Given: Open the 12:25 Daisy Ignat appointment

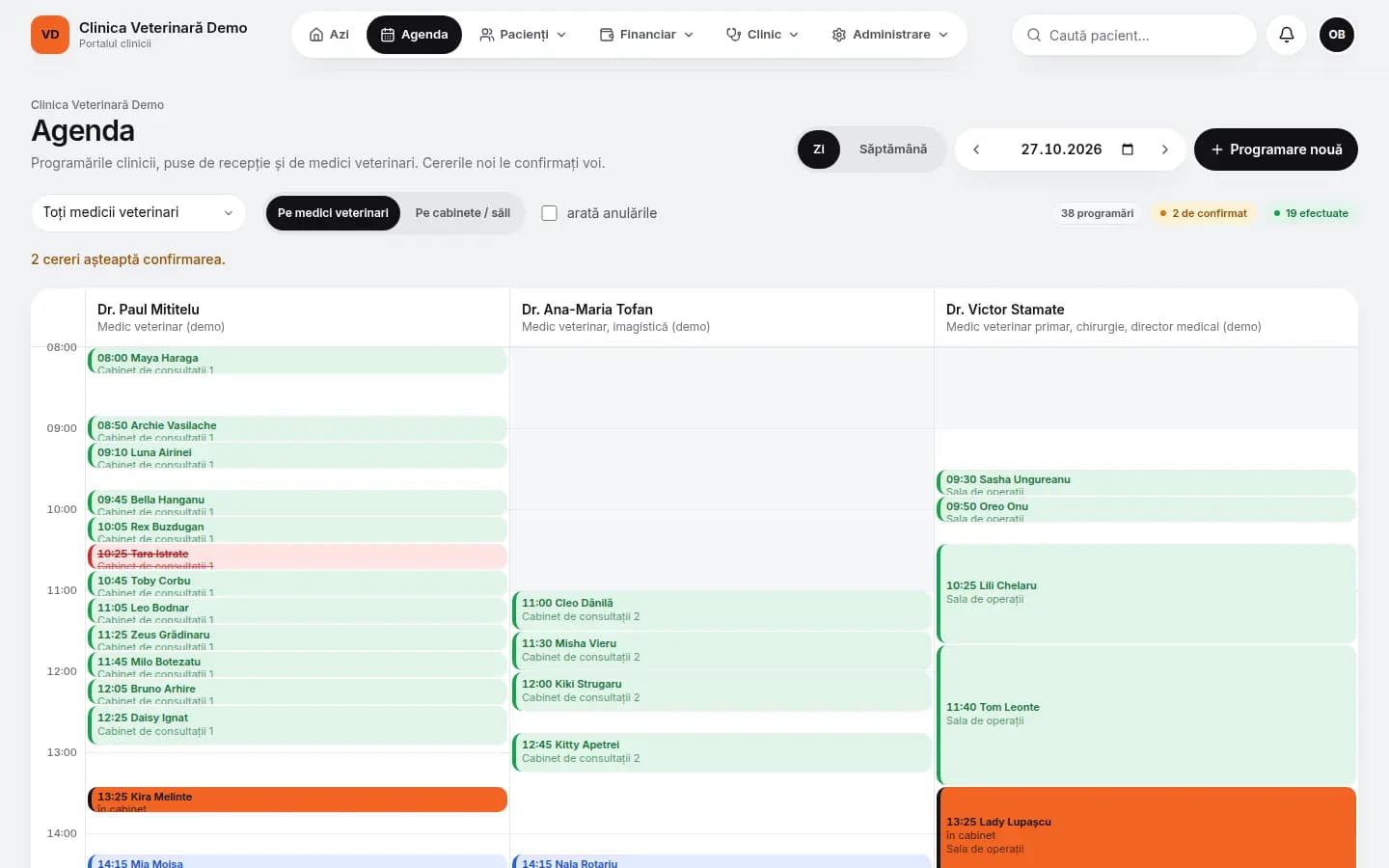Looking at the screenshot, I should tap(297, 725).
